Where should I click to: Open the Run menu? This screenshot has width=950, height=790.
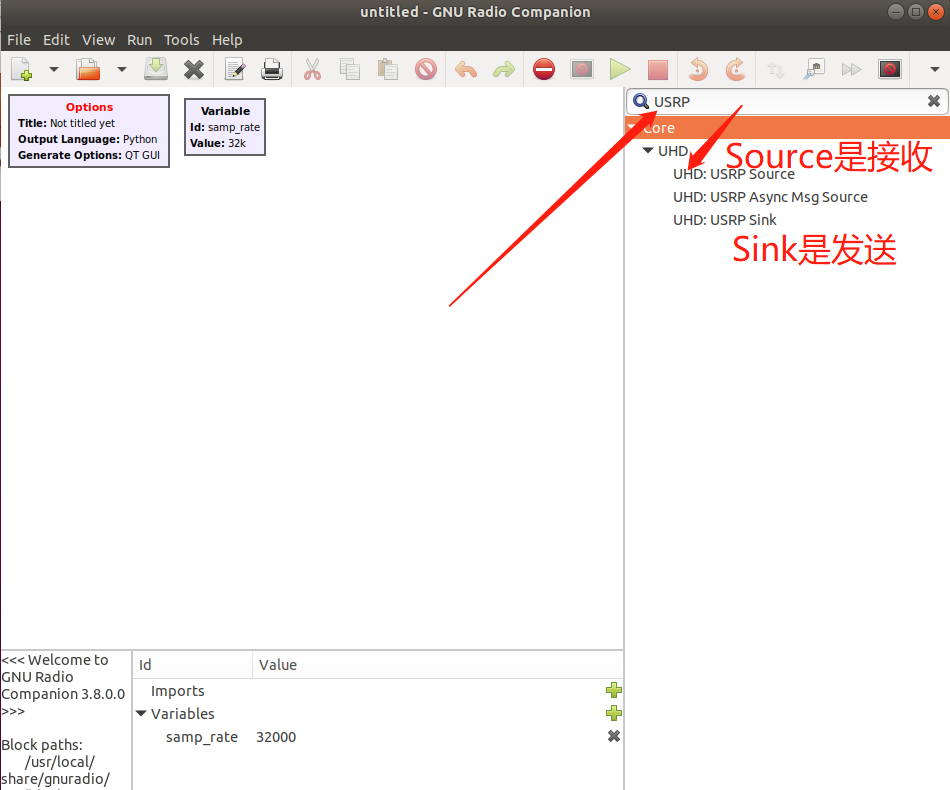pos(139,39)
